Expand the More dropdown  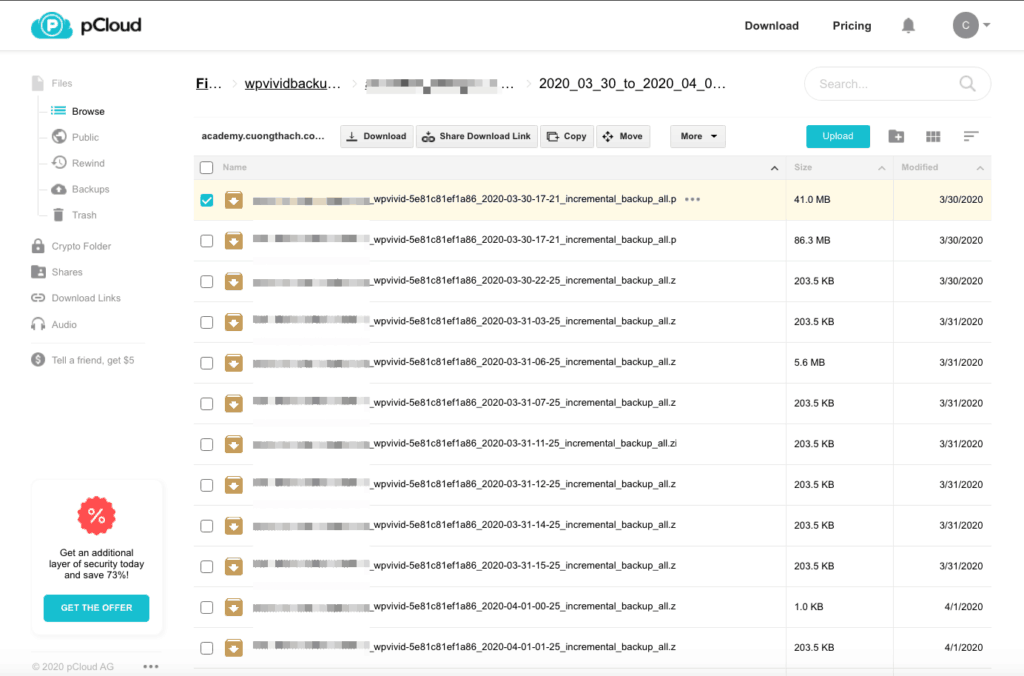point(697,136)
